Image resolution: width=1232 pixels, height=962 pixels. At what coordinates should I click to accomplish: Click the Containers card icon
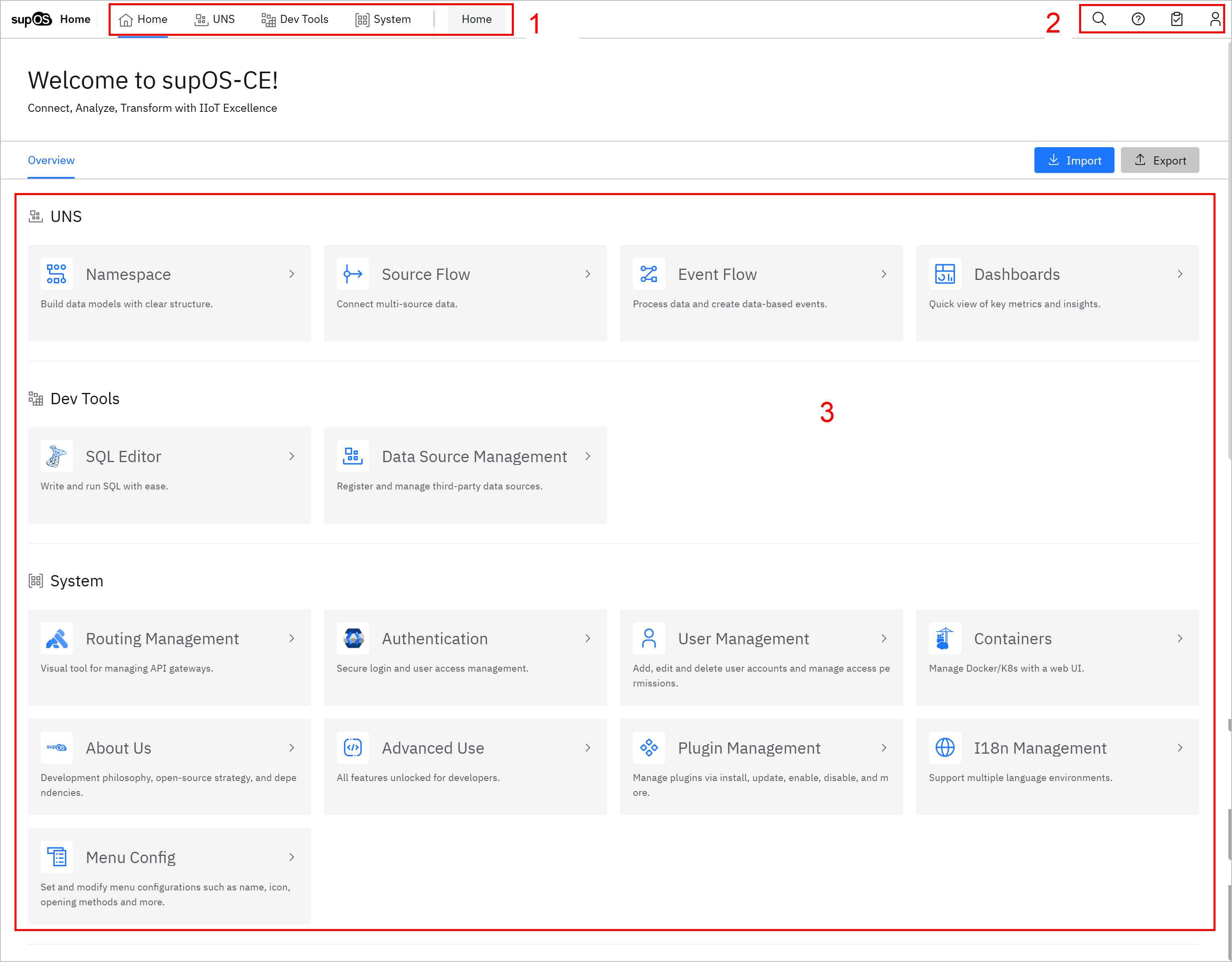click(944, 638)
